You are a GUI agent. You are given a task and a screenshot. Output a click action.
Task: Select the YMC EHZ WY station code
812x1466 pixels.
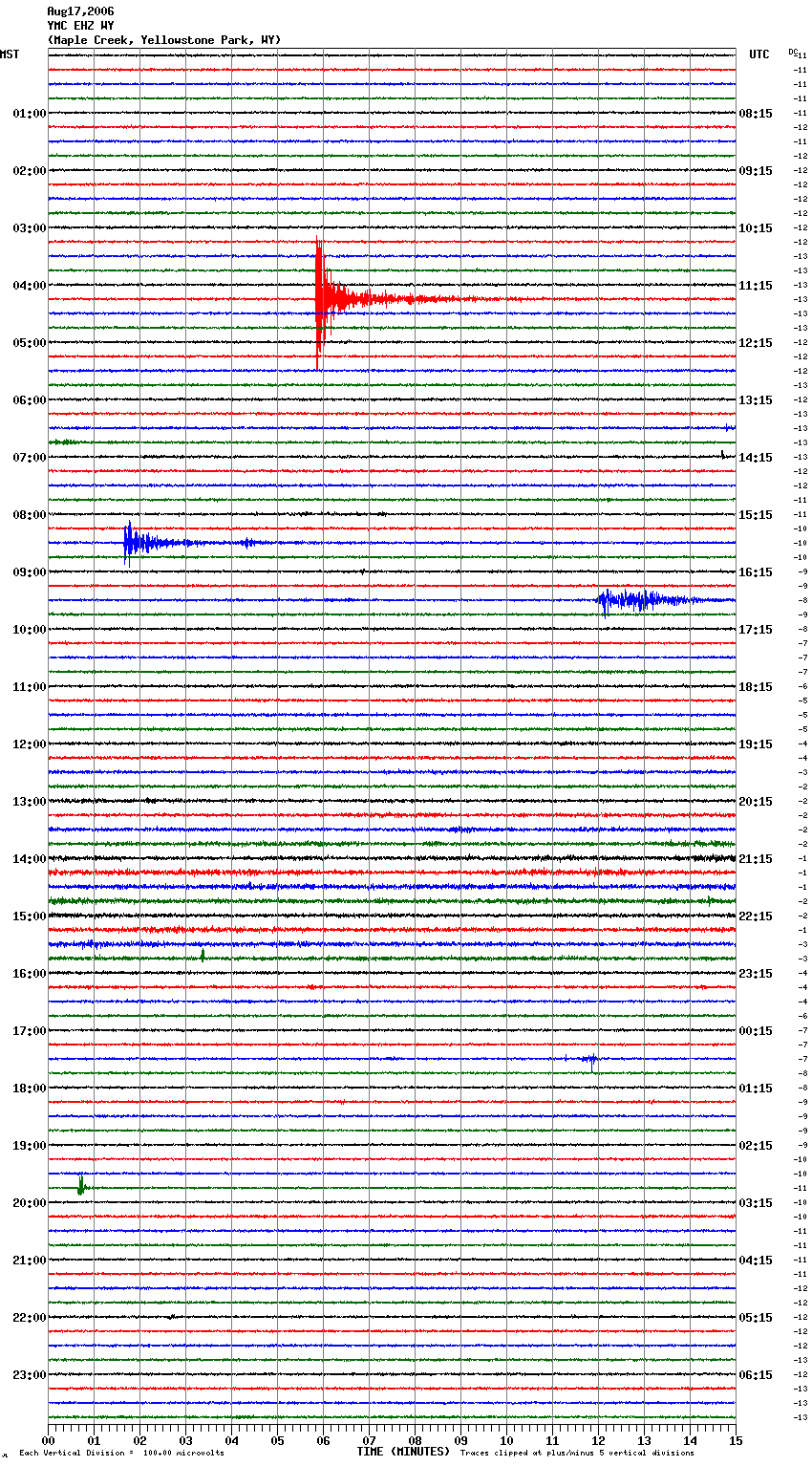pyautogui.click(x=80, y=26)
